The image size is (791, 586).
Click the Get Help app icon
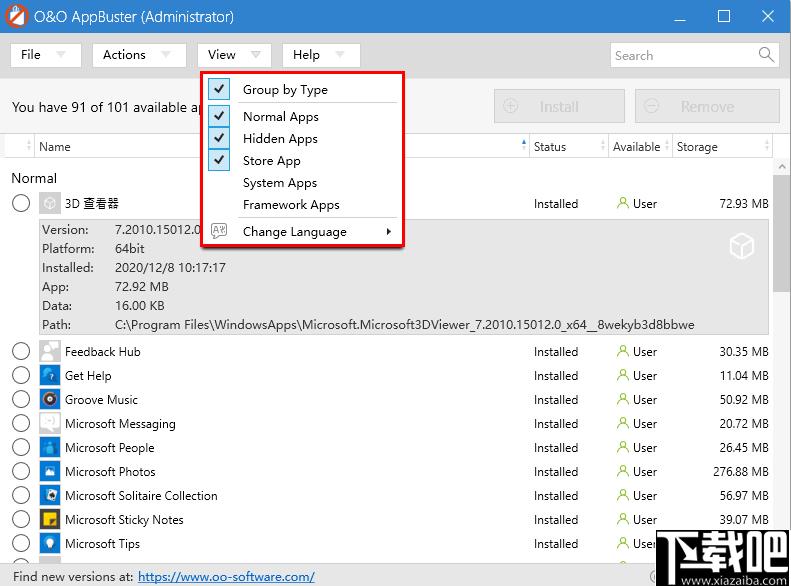[49, 375]
